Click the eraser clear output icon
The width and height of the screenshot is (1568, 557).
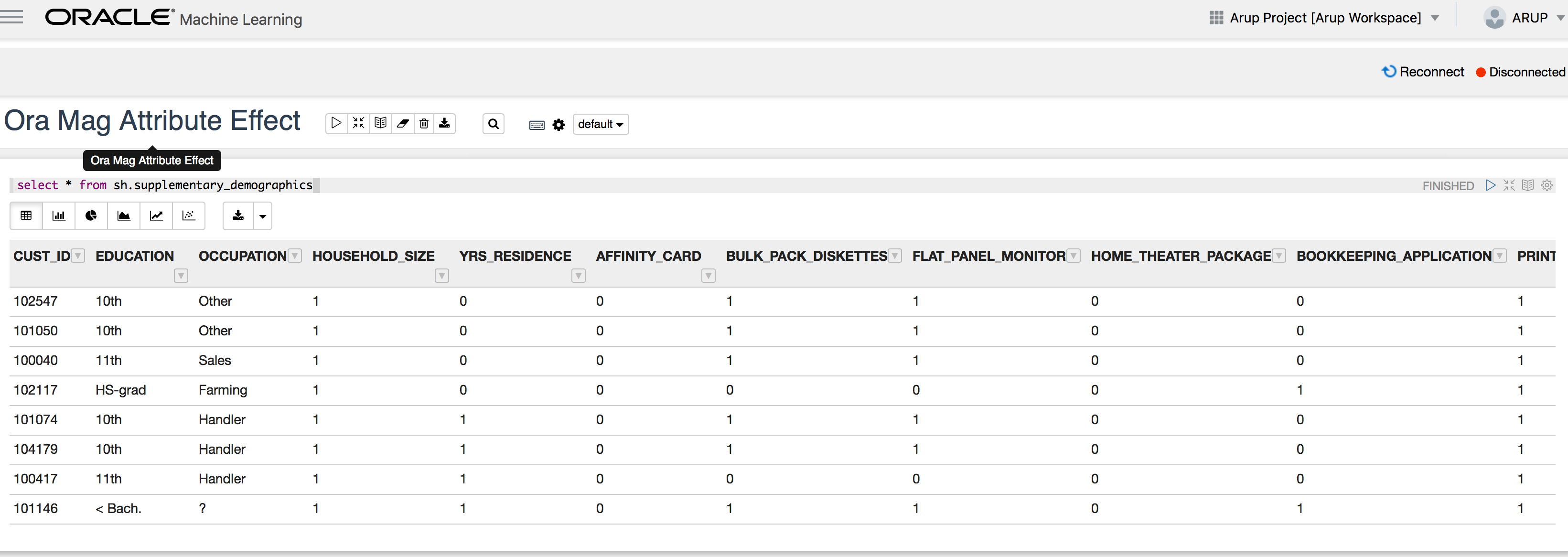402,124
